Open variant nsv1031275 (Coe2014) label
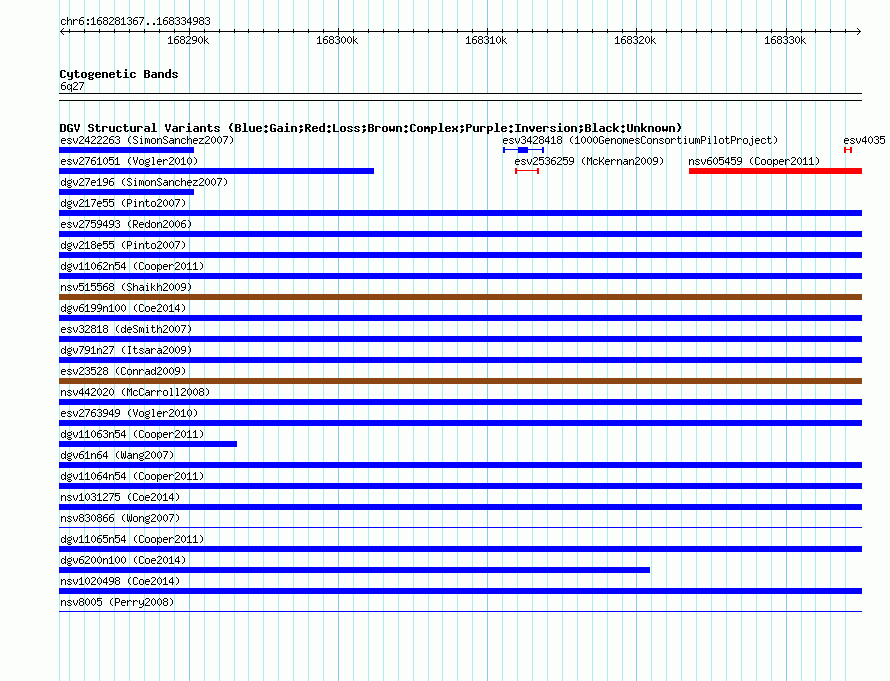 click(120, 497)
